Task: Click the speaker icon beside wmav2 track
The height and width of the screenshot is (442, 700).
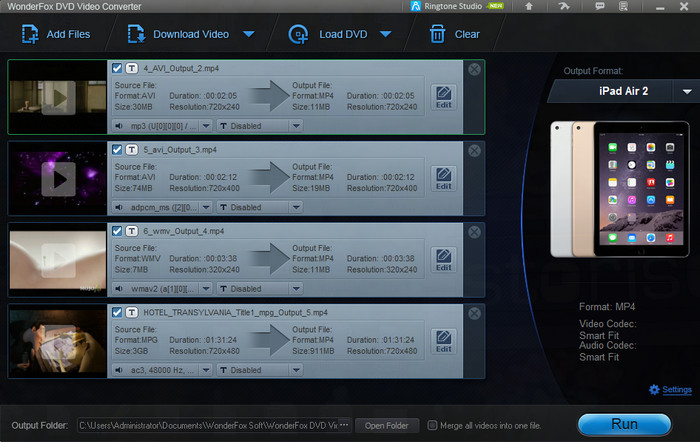Action: pos(119,289)
